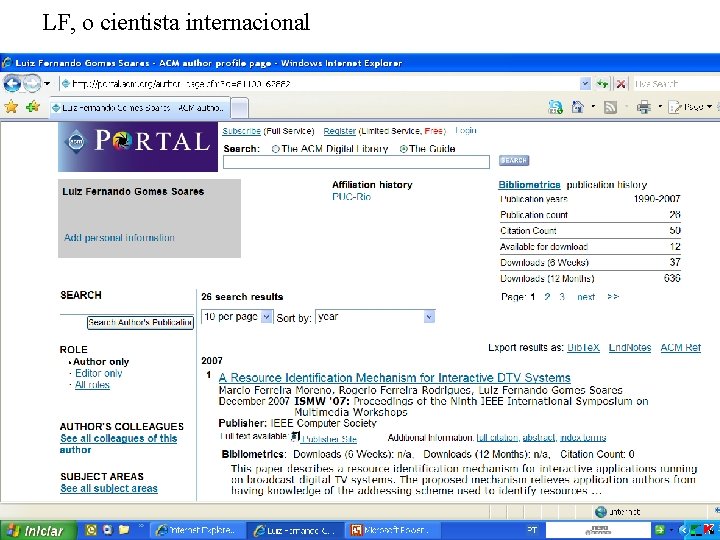The image size is (720, 540).
Task: Open the PUC-Rio affiliation link
Action: [x=351, y=197]
